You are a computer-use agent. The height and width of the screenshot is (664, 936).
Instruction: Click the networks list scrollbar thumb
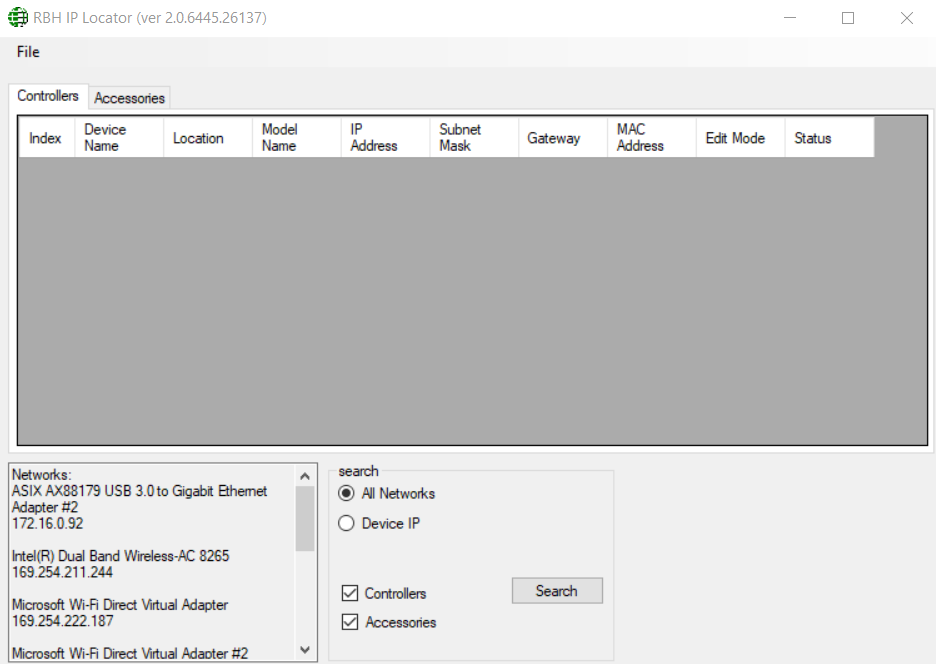click(x=305, y=518)
